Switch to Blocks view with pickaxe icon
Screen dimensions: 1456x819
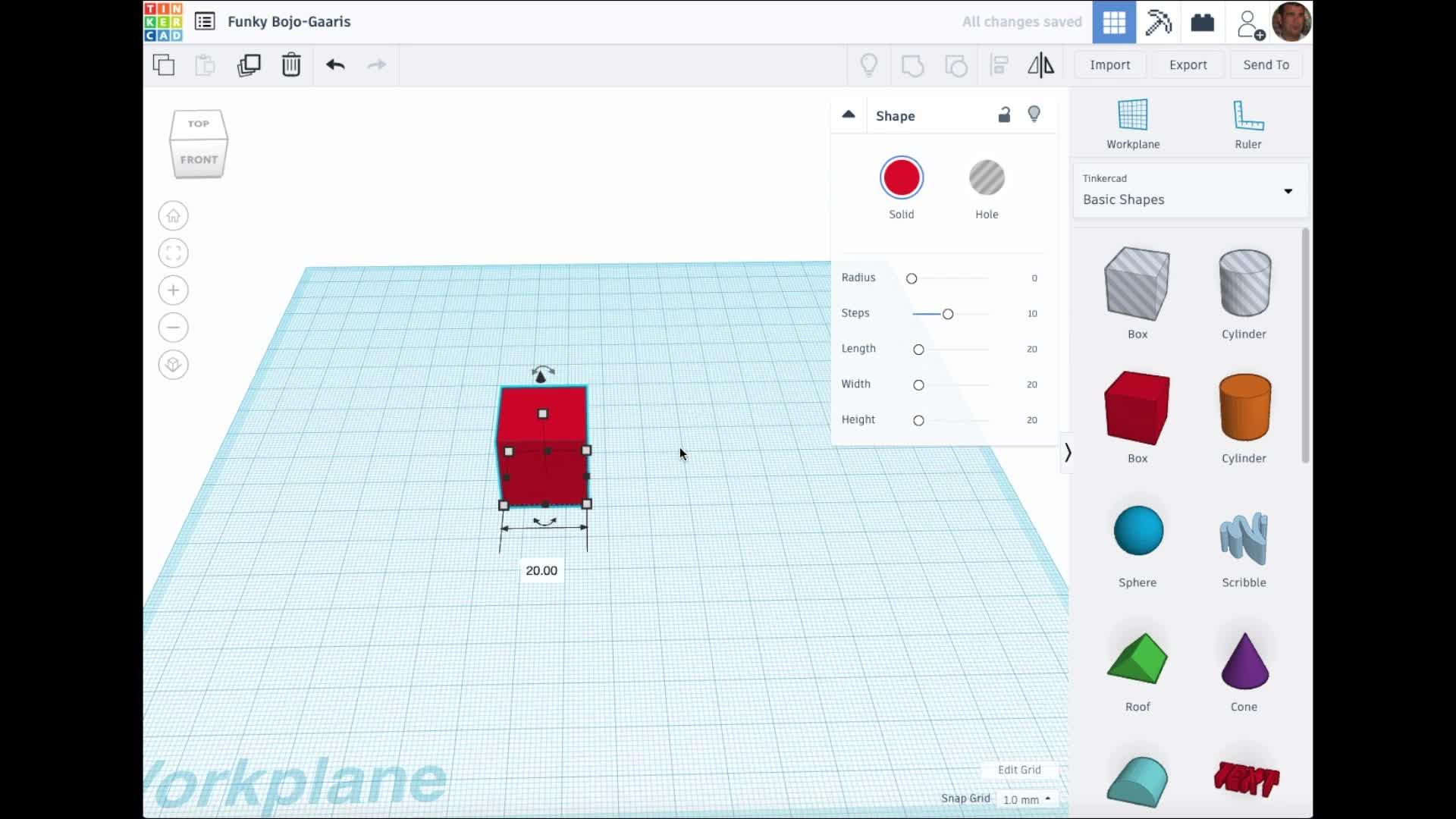(x=1158, y=22)
